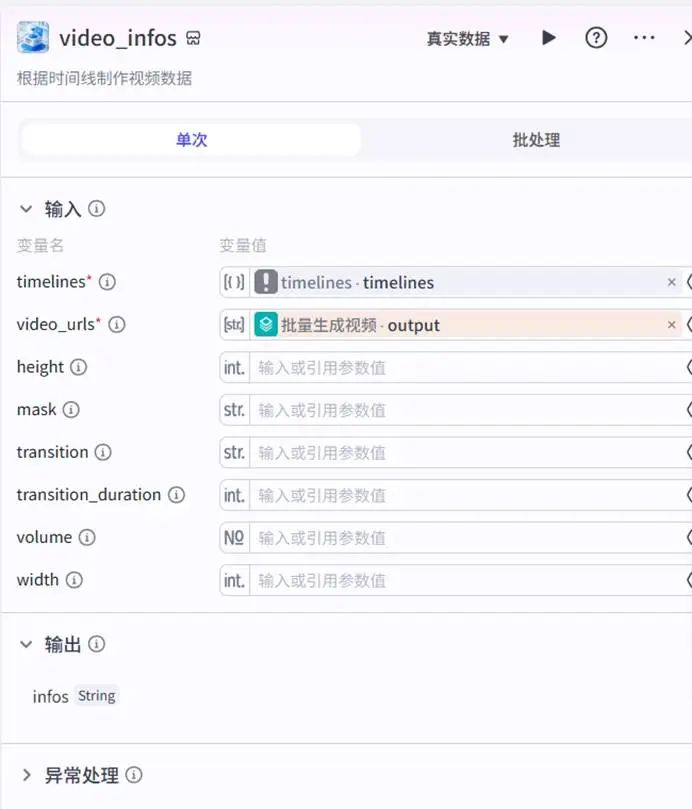This screenshot has height=809, width=692.
Task: Remove the timelines reference value
Action: [672, 283]
